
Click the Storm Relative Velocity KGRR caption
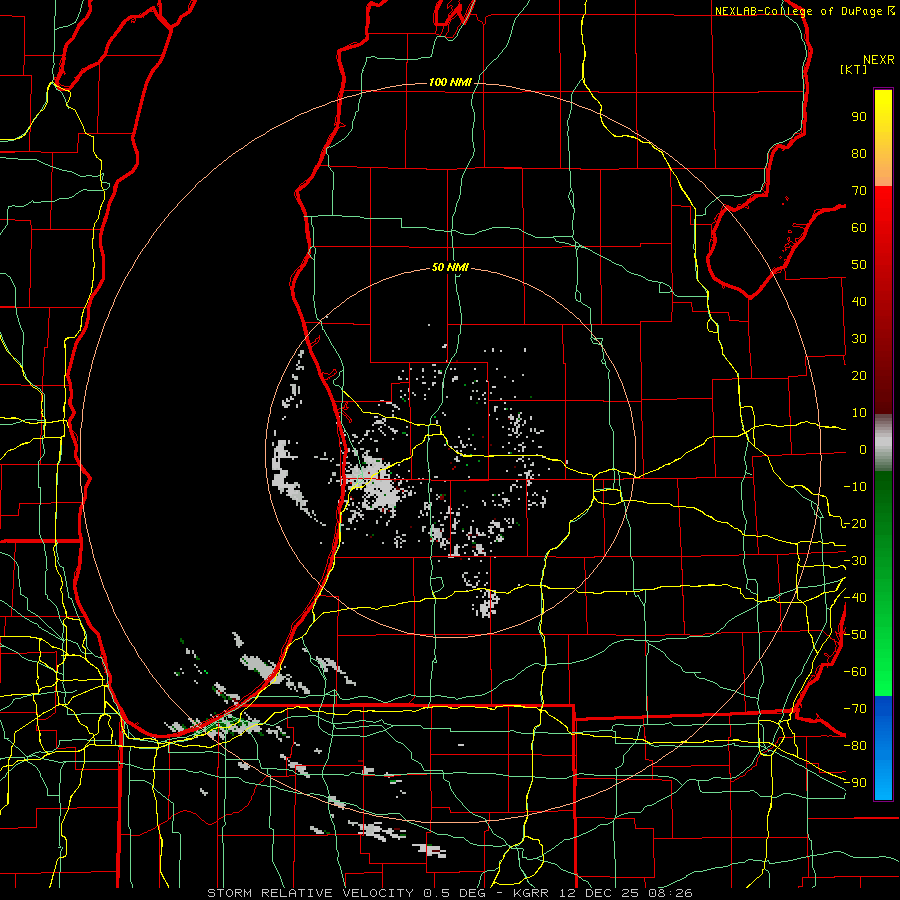[x=450, y=893]
